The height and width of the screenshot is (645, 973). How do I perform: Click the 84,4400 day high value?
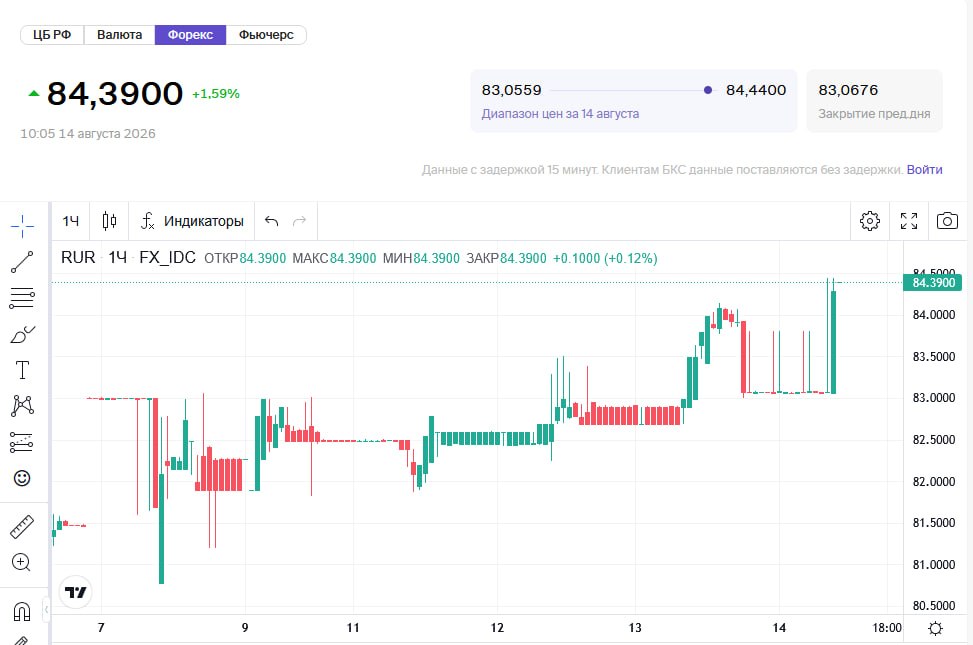click(x=756, y=90)
